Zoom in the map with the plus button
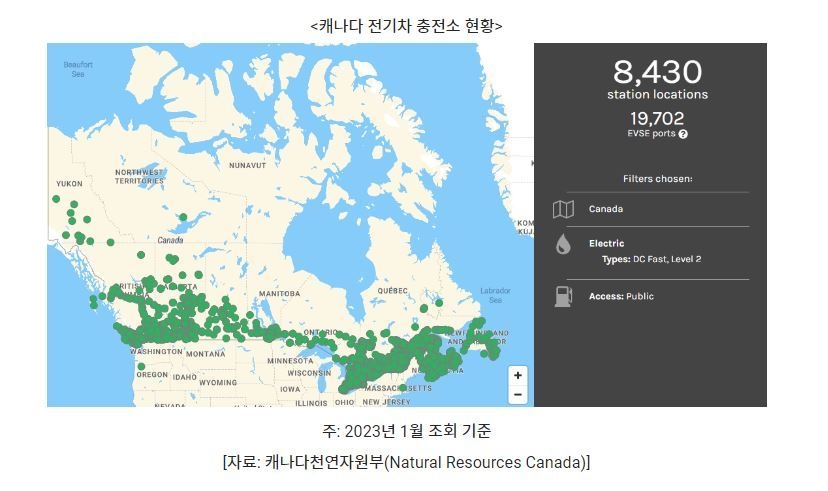 [518, 375]
